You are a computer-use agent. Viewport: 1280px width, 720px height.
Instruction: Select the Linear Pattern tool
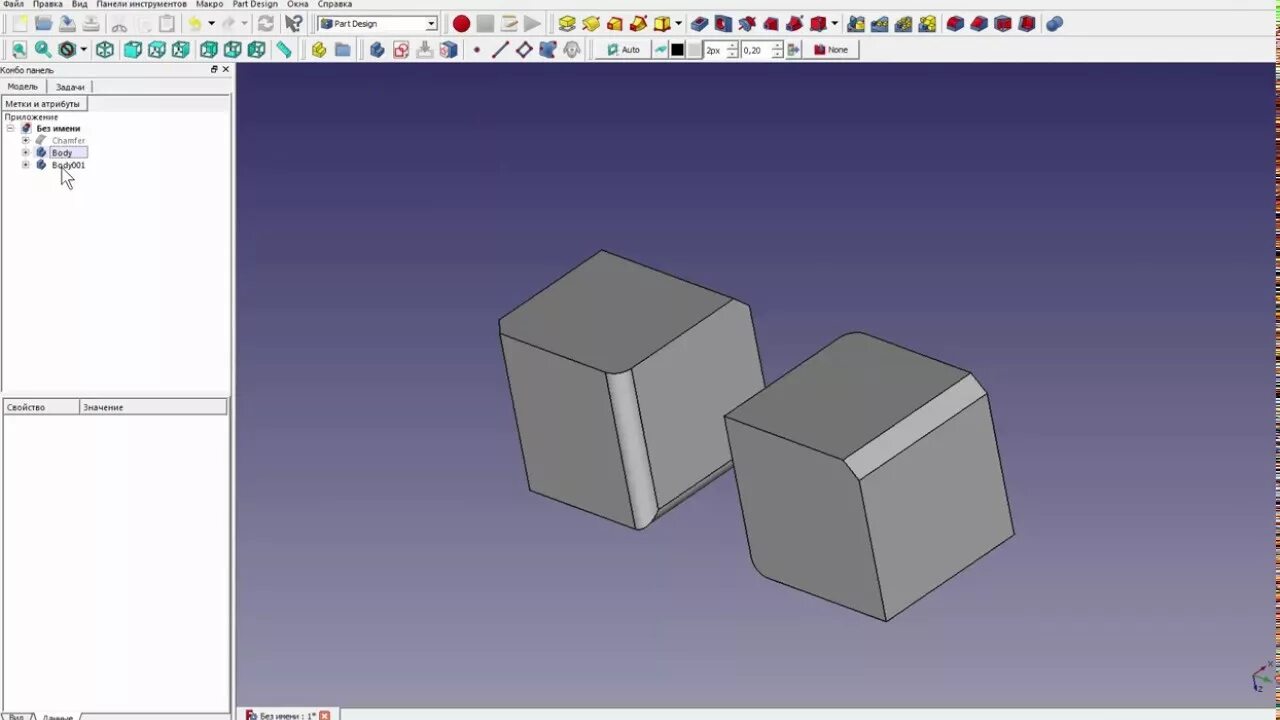point(880,23)
